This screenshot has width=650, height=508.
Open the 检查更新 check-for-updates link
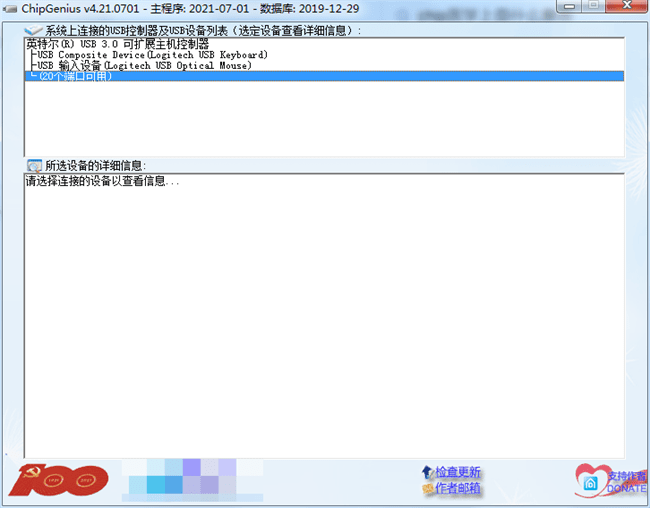458,472
